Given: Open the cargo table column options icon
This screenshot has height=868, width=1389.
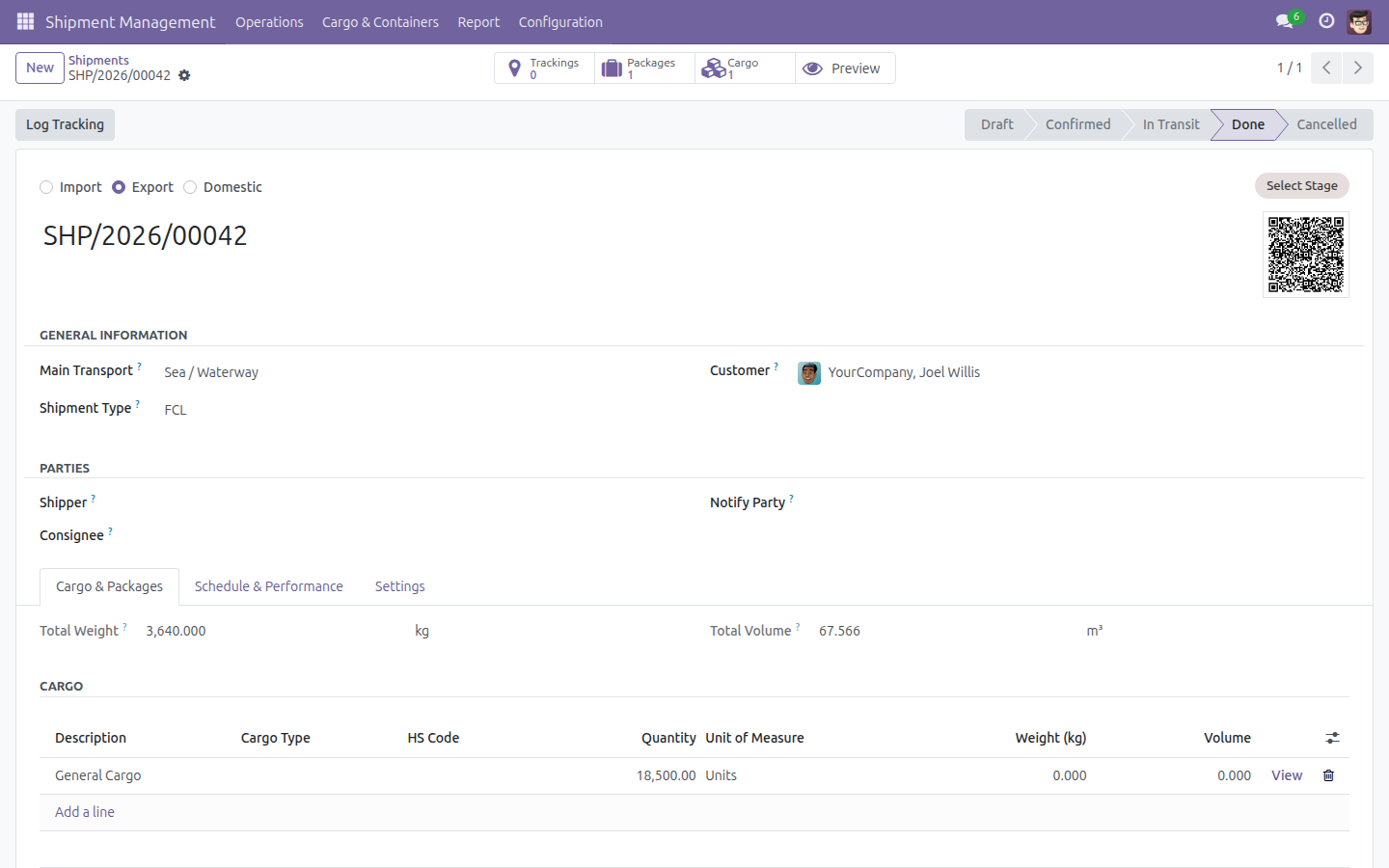Looking at the screenshot, I should [1332, 738].
